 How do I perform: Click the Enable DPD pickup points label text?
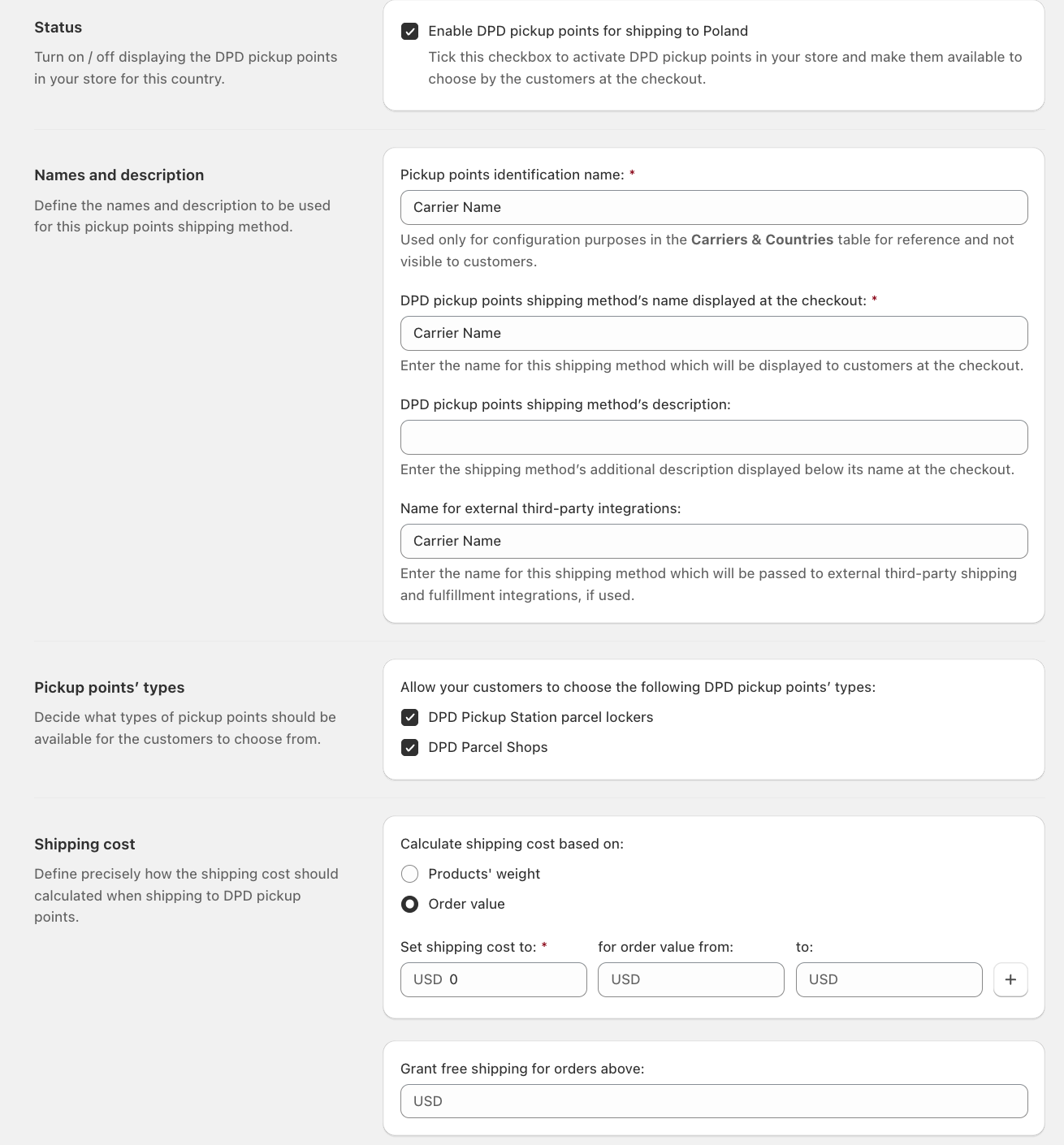pos(588,32)
